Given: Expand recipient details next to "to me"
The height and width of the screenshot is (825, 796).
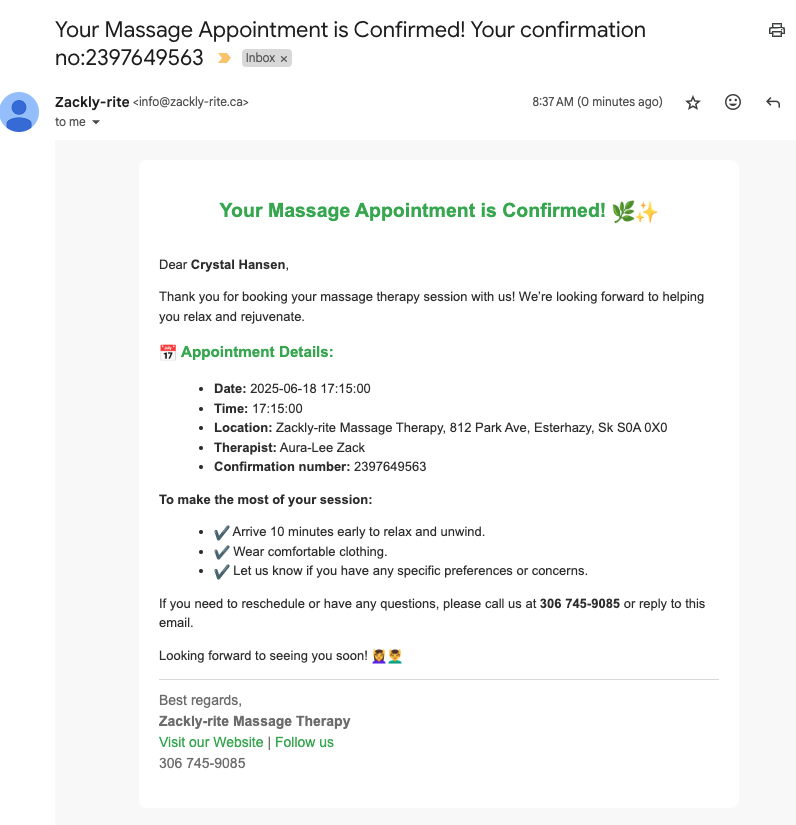Looking at the screenshot, I should 96,122.
